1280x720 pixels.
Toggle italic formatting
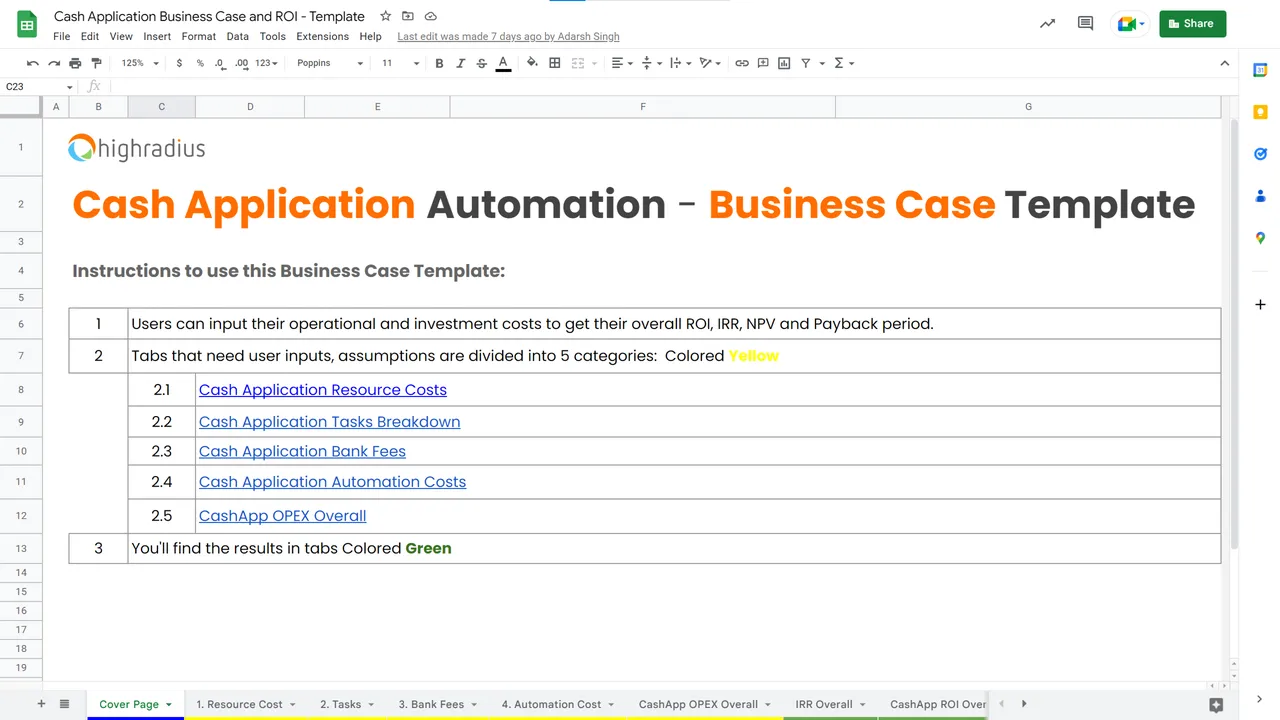pos(460,63)
